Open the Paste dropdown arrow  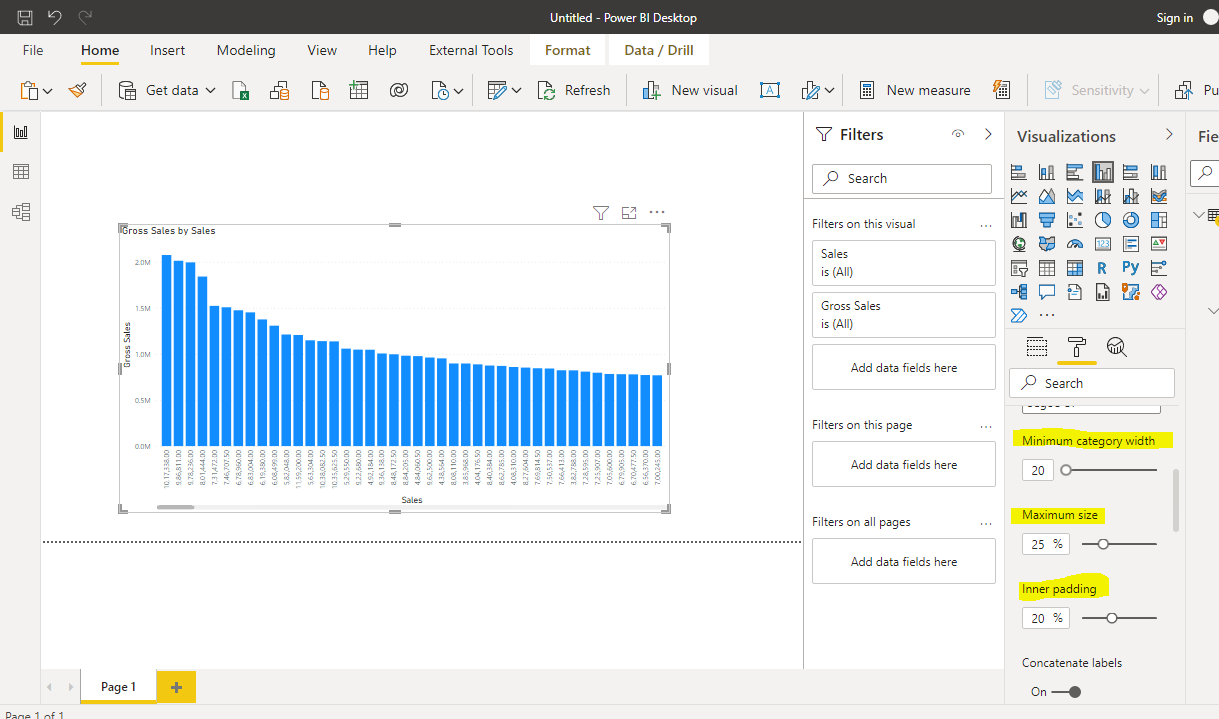pos(47,91)
